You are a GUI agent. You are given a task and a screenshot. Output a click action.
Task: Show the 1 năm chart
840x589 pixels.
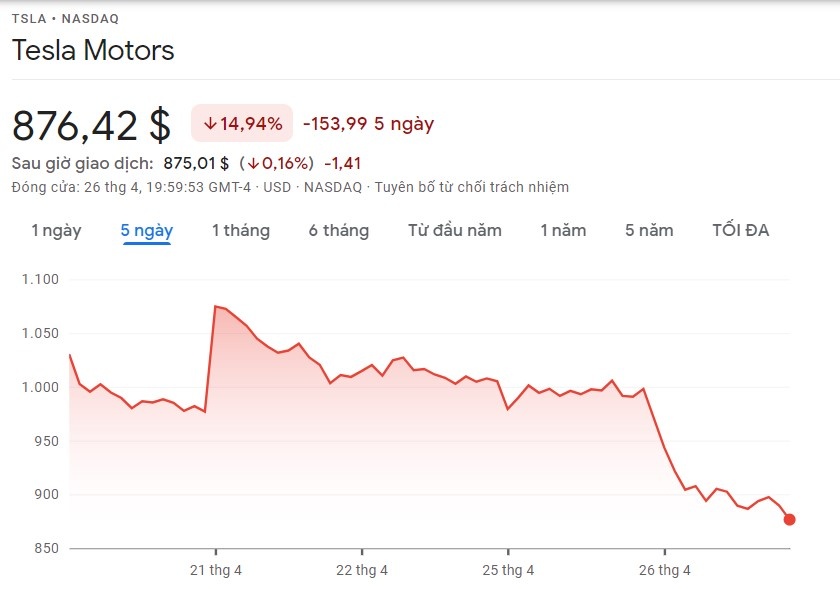(x=562, y=230)
